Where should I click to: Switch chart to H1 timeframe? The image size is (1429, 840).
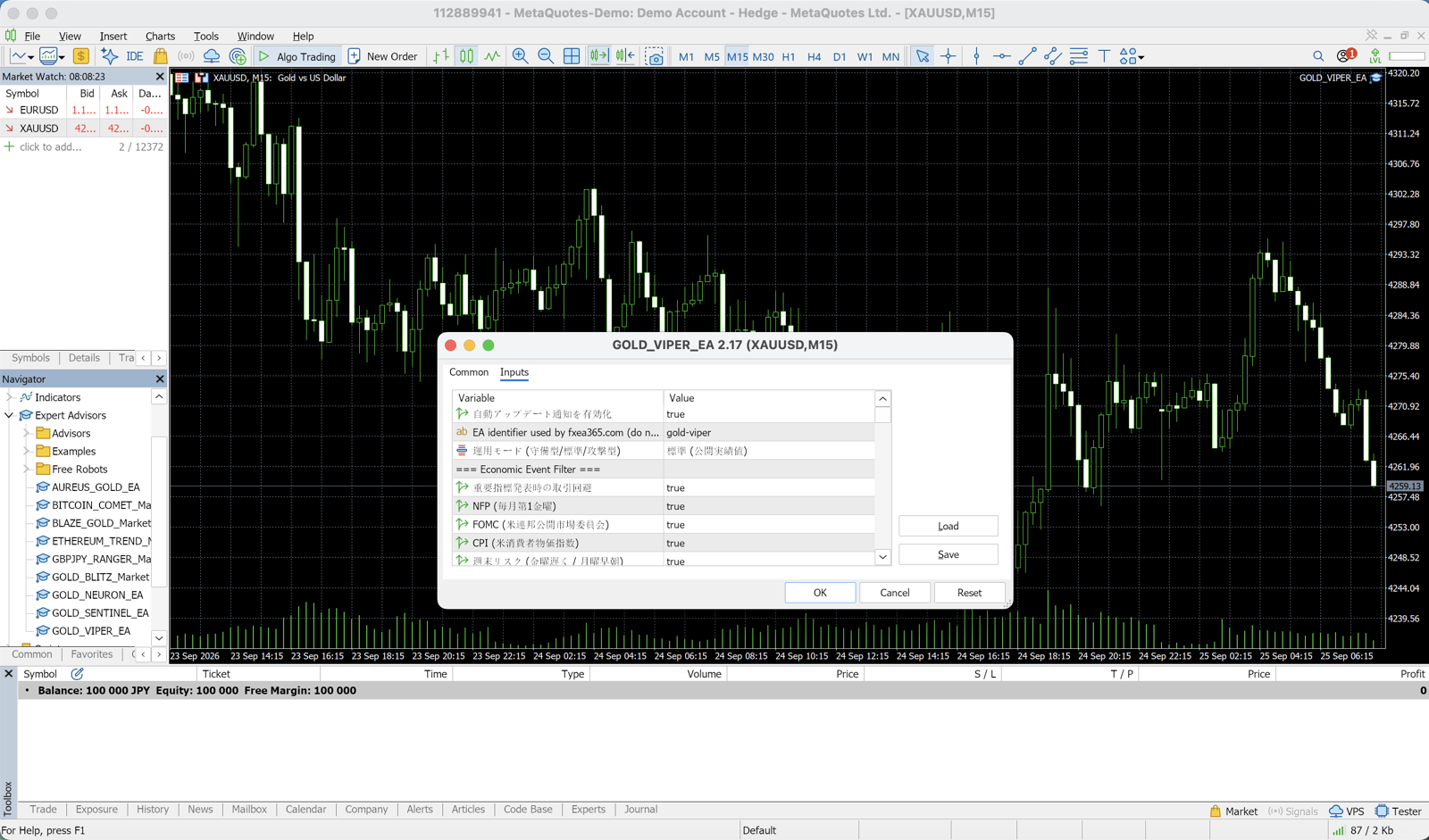click(789, 56)
